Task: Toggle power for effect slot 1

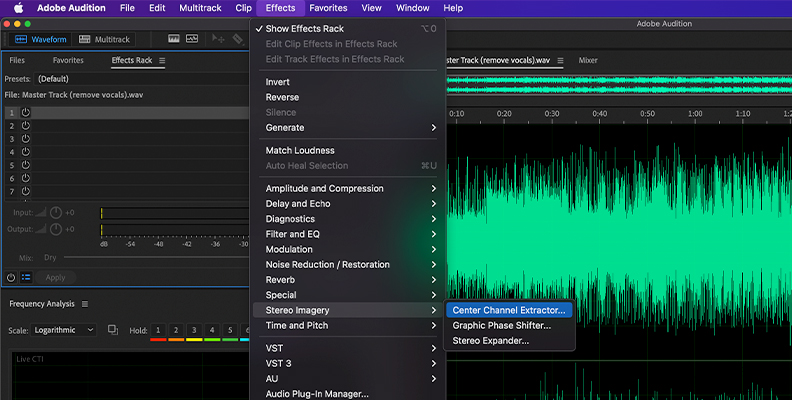Action: coord(25,112)
